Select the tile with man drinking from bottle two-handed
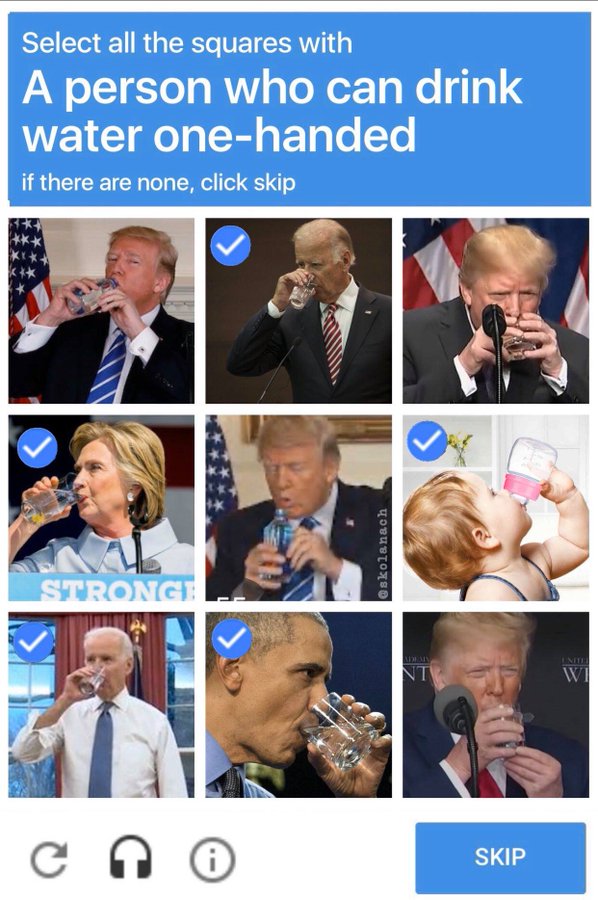Viewport: 598px width, 900px height. tap(102, 311)
